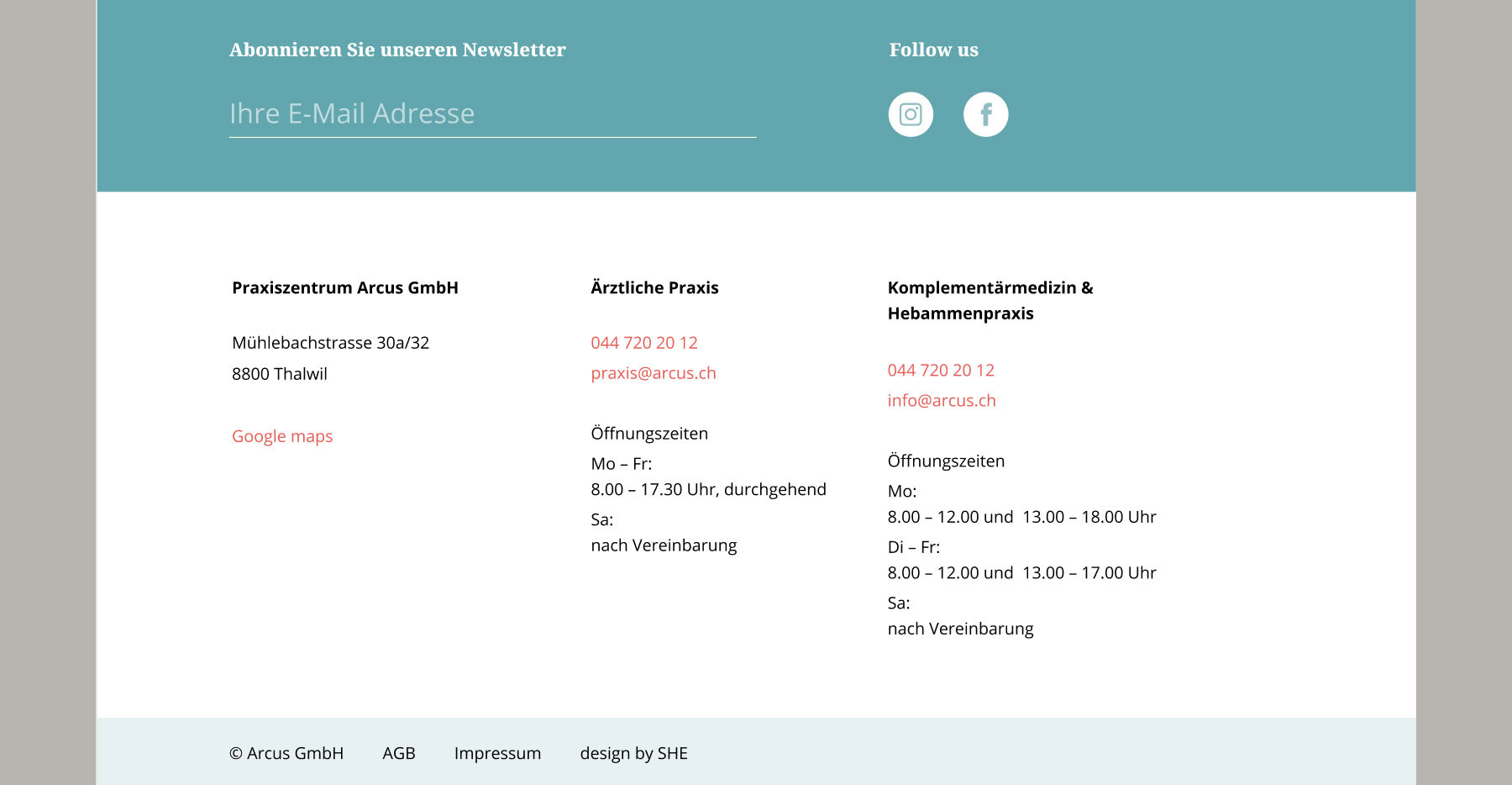Select the Di – Fr: label
The width and height of the screenshot is (1512, 785).
click(x=914, y=547)
